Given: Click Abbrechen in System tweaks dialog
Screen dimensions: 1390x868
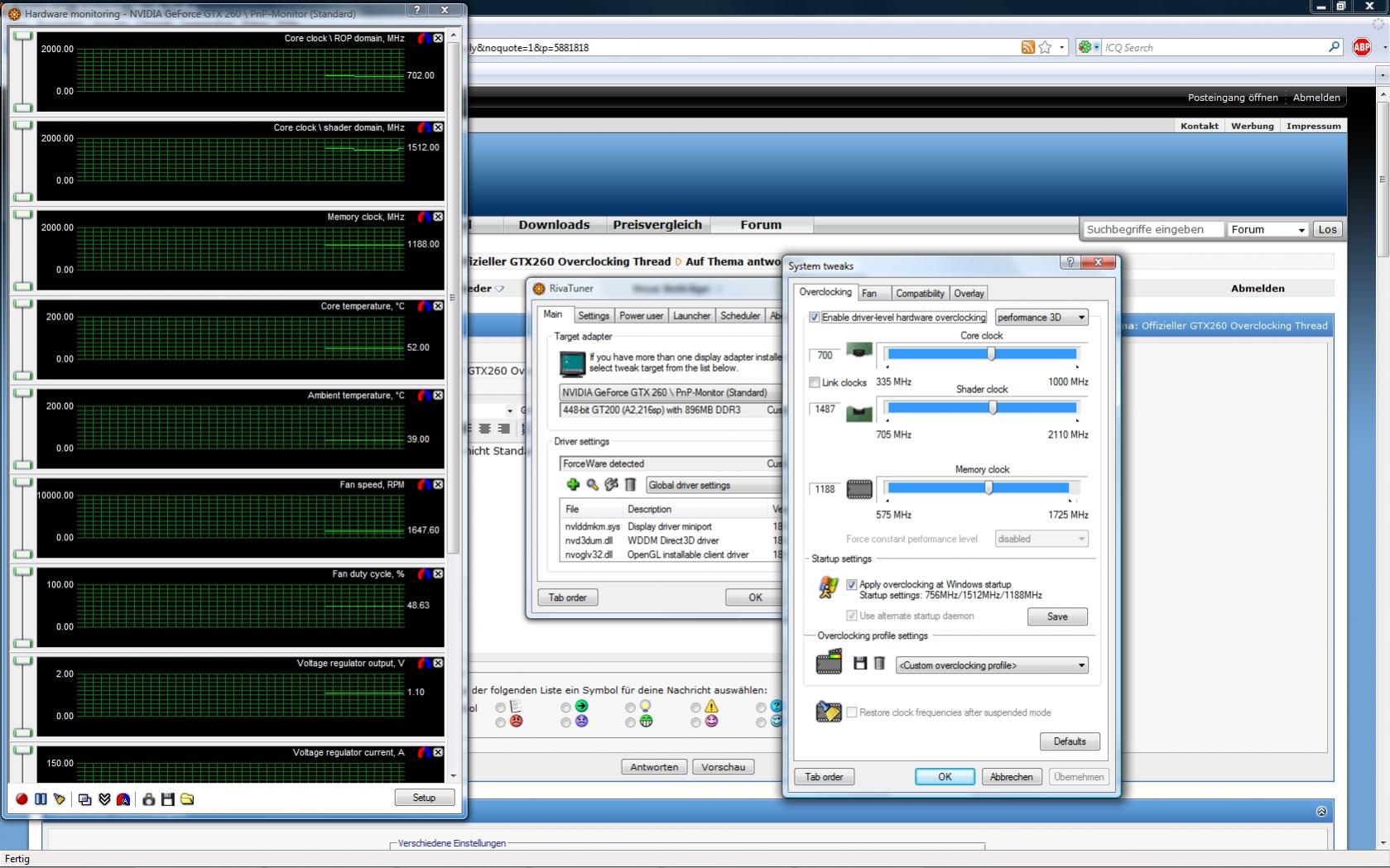Looking at the screenshot, I should point(1011,777).
